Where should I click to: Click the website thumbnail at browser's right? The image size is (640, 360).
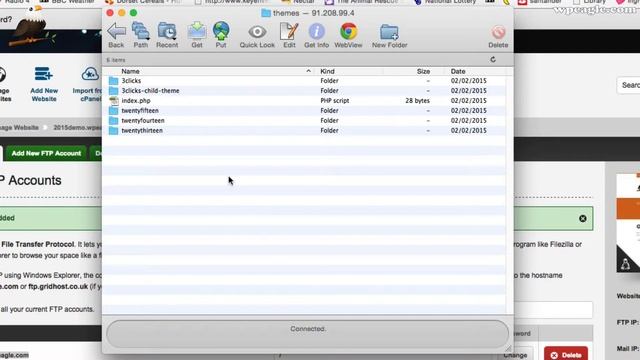pos(628,223)
